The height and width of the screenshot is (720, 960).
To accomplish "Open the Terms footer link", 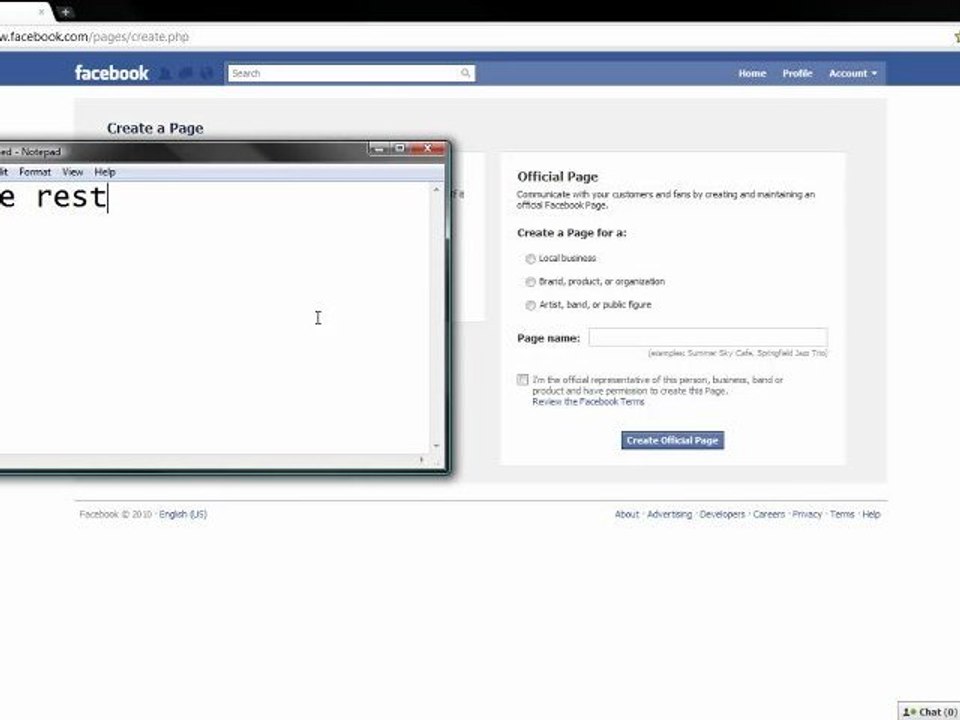I will coord(842,514).
